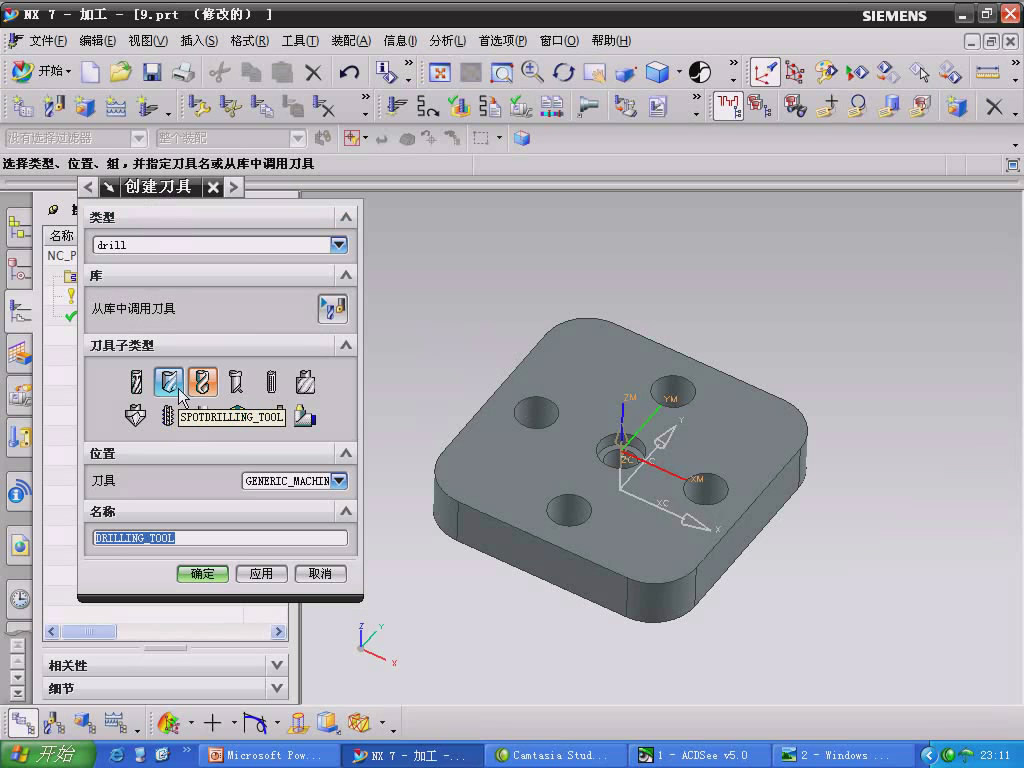
Task: Open the 文件(F) menu
Action: (48, 40)
